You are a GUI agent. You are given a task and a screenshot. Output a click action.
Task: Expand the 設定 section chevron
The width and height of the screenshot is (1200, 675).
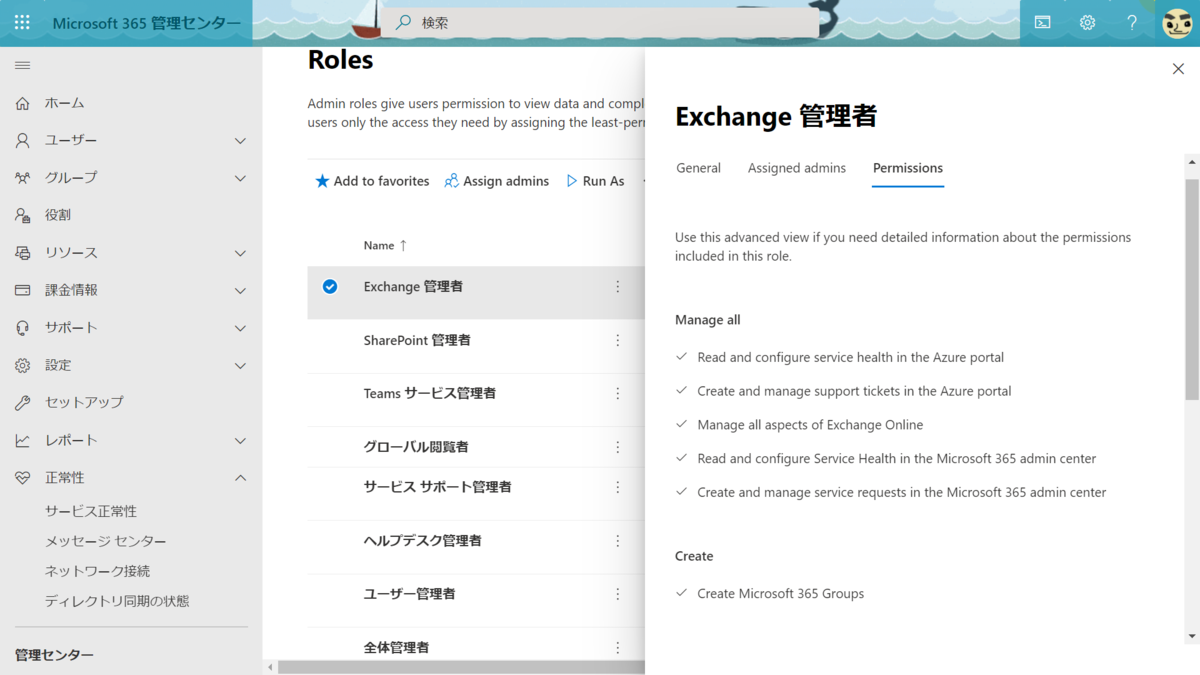240,366
